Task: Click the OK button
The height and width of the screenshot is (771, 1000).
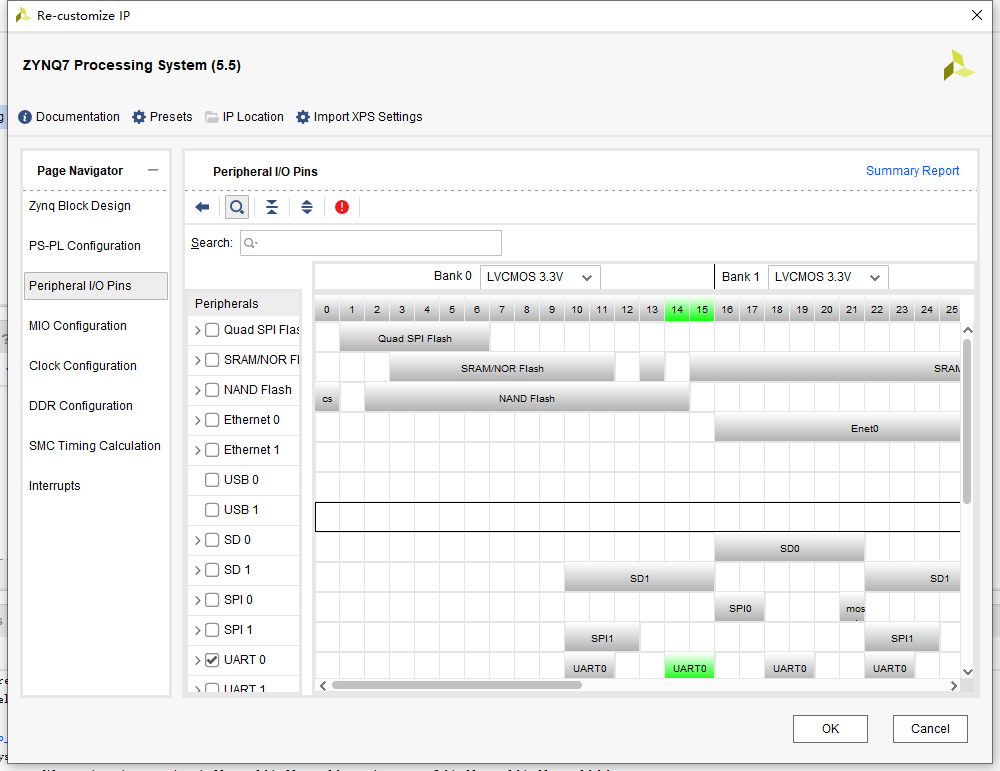Action: click(x=830, y=729)
